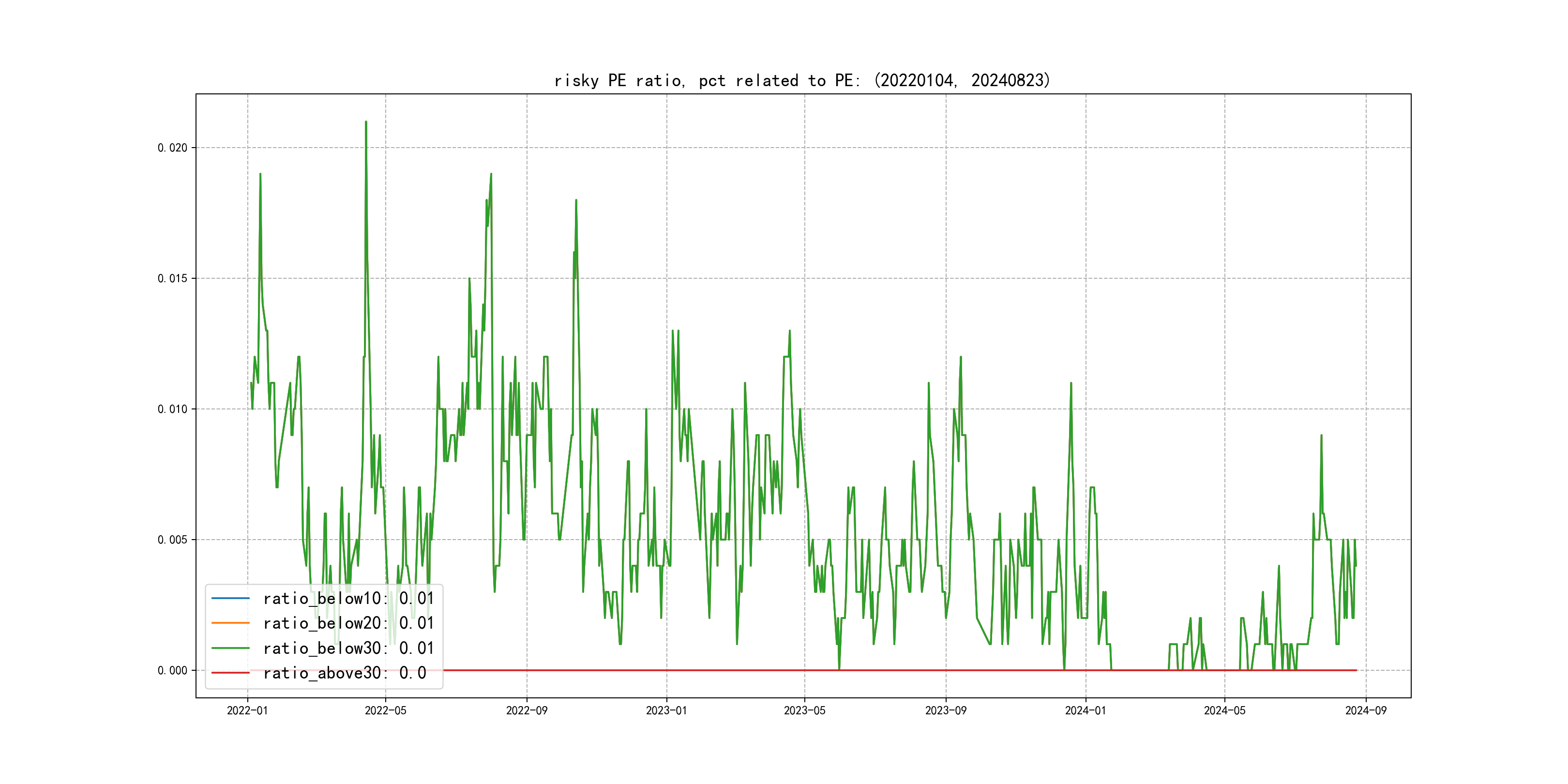Viewport: 1568px width, 784px height.
Task: Click the green ratio_below30 legend line
Action: (x=230, y=648)
